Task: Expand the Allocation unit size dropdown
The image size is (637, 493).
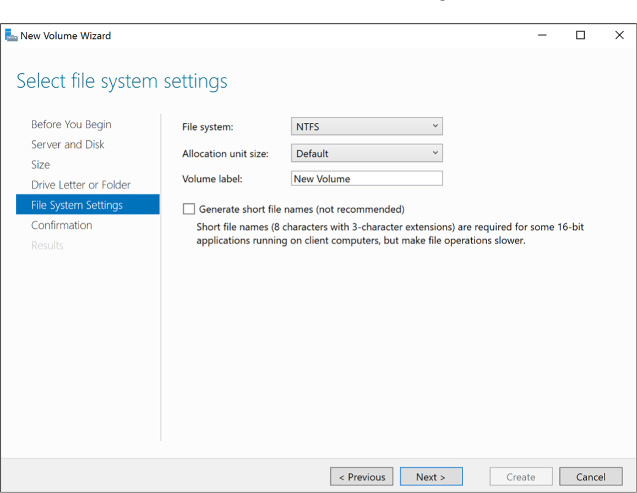Action: click(366, 153)
